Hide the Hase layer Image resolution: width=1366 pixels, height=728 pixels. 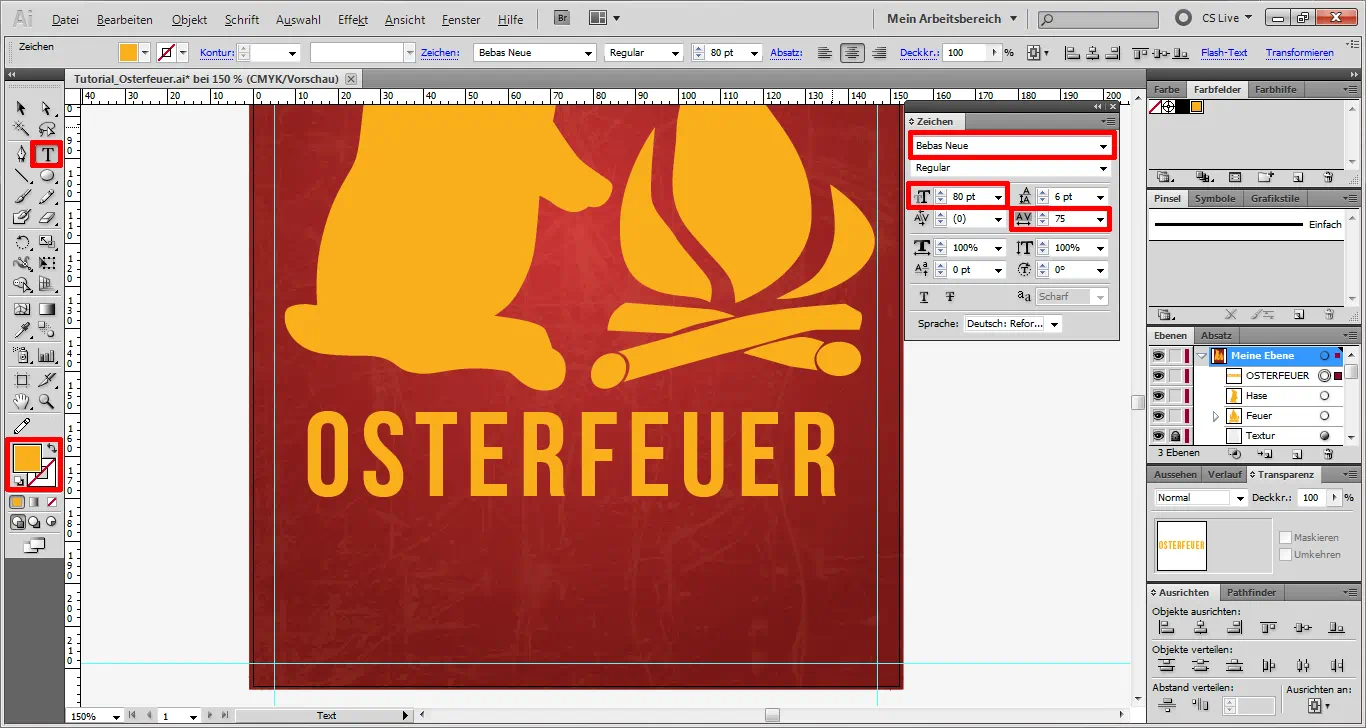[1158, 395]
